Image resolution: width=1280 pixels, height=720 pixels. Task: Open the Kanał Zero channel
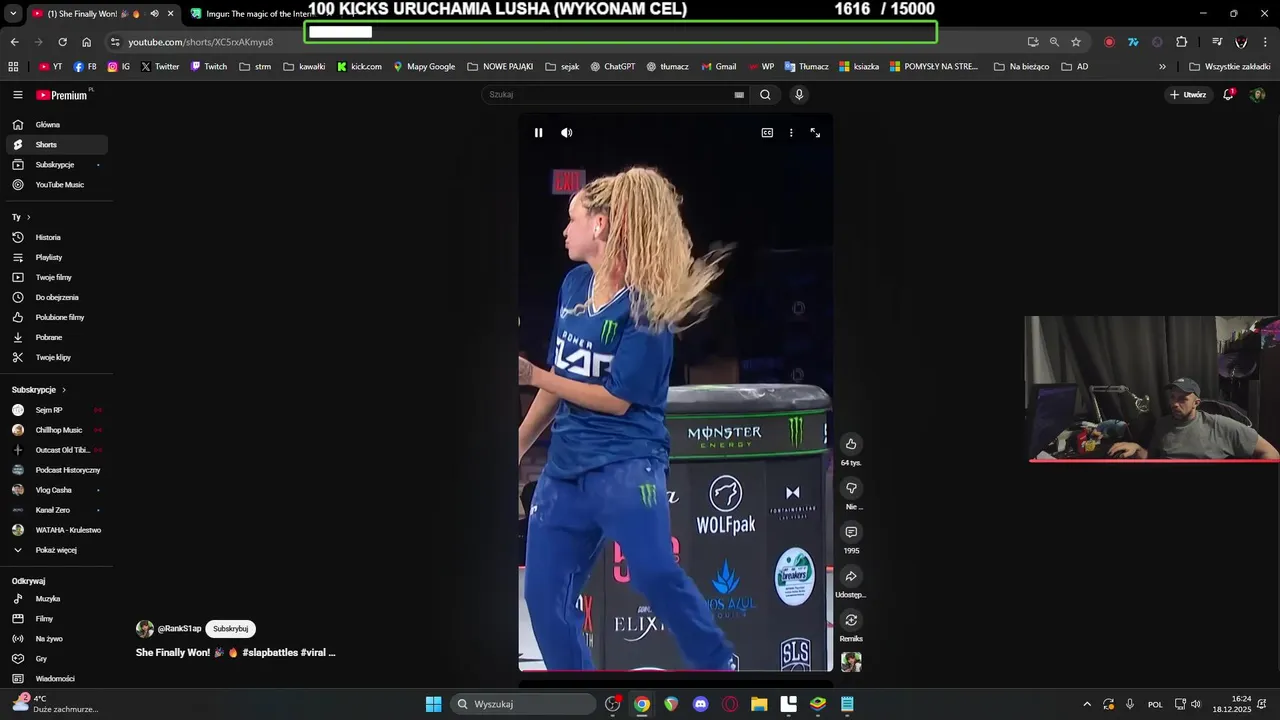[x=56, y=510]
